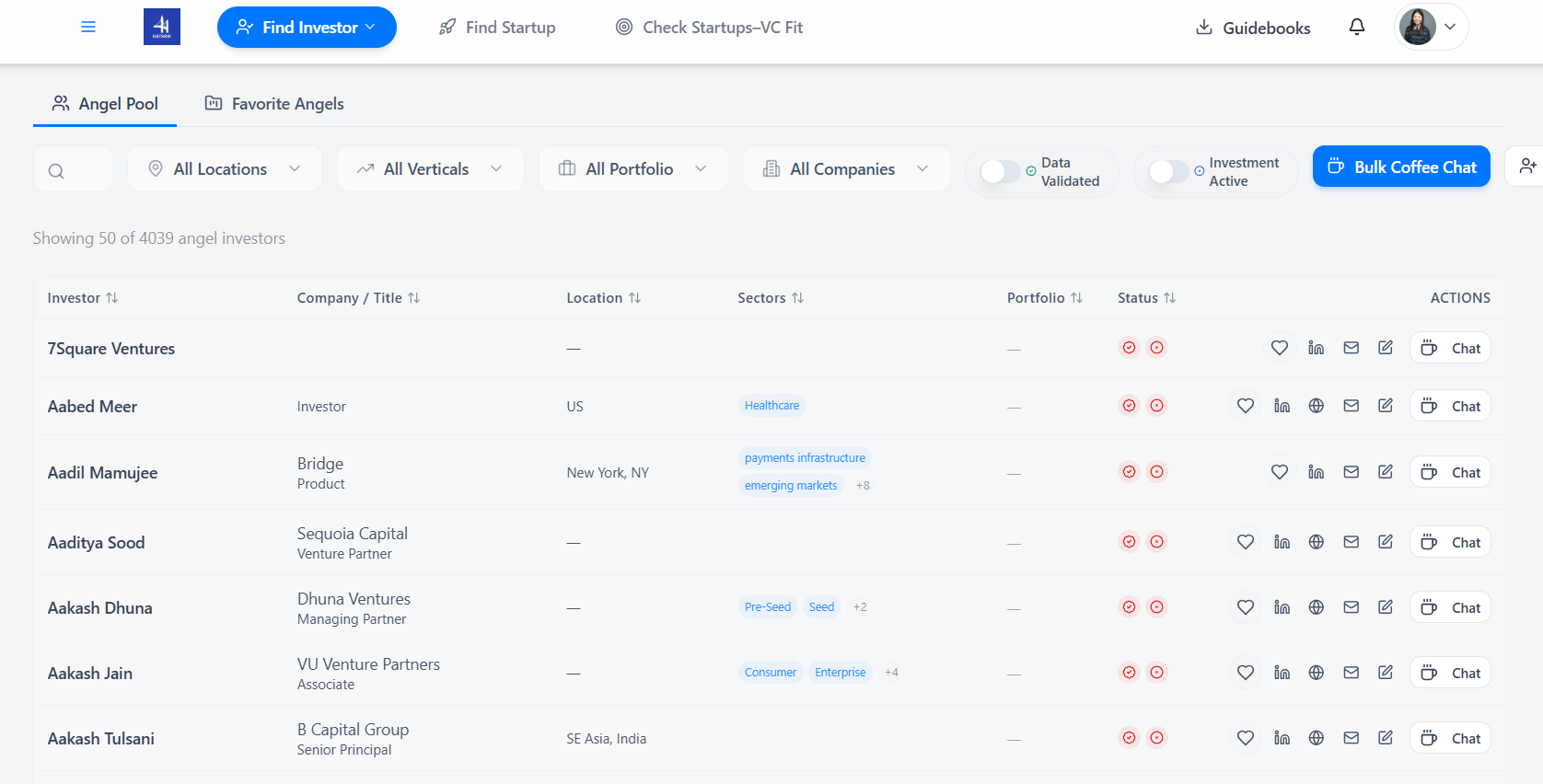Start a Chat with Aakash Dhuna

tap(1450, 607)
